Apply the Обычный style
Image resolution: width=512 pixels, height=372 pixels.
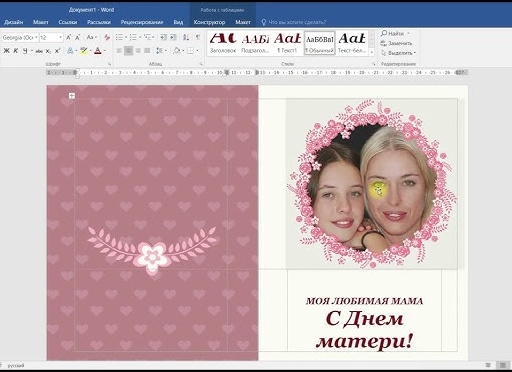(x=319, y=43)
